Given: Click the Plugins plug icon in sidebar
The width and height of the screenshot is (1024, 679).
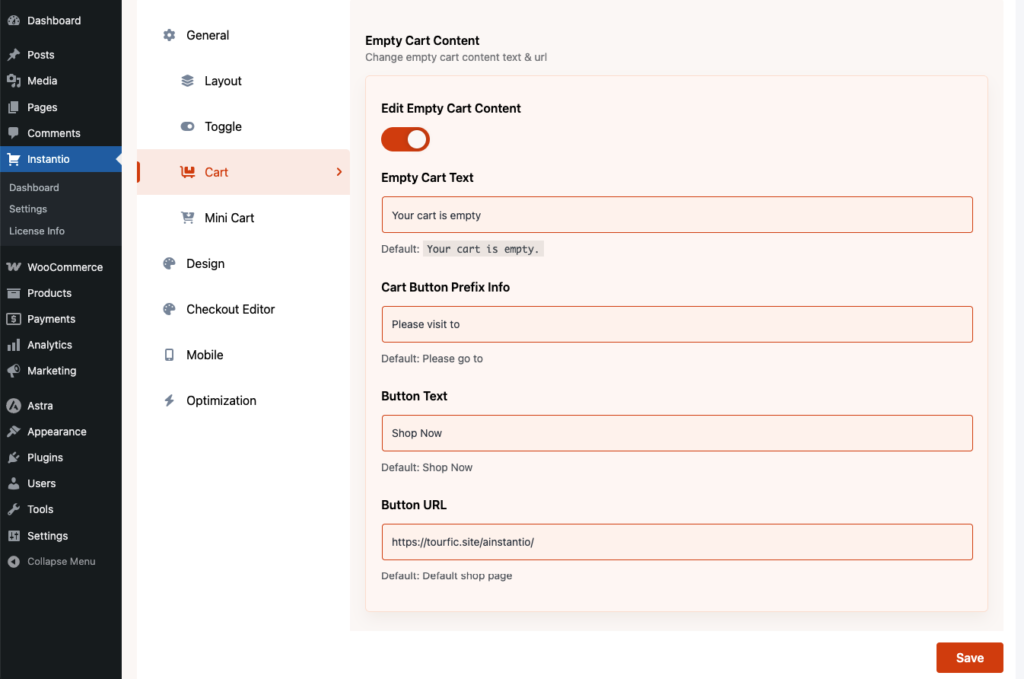Looking at the screenshot, I should (13, 458).
